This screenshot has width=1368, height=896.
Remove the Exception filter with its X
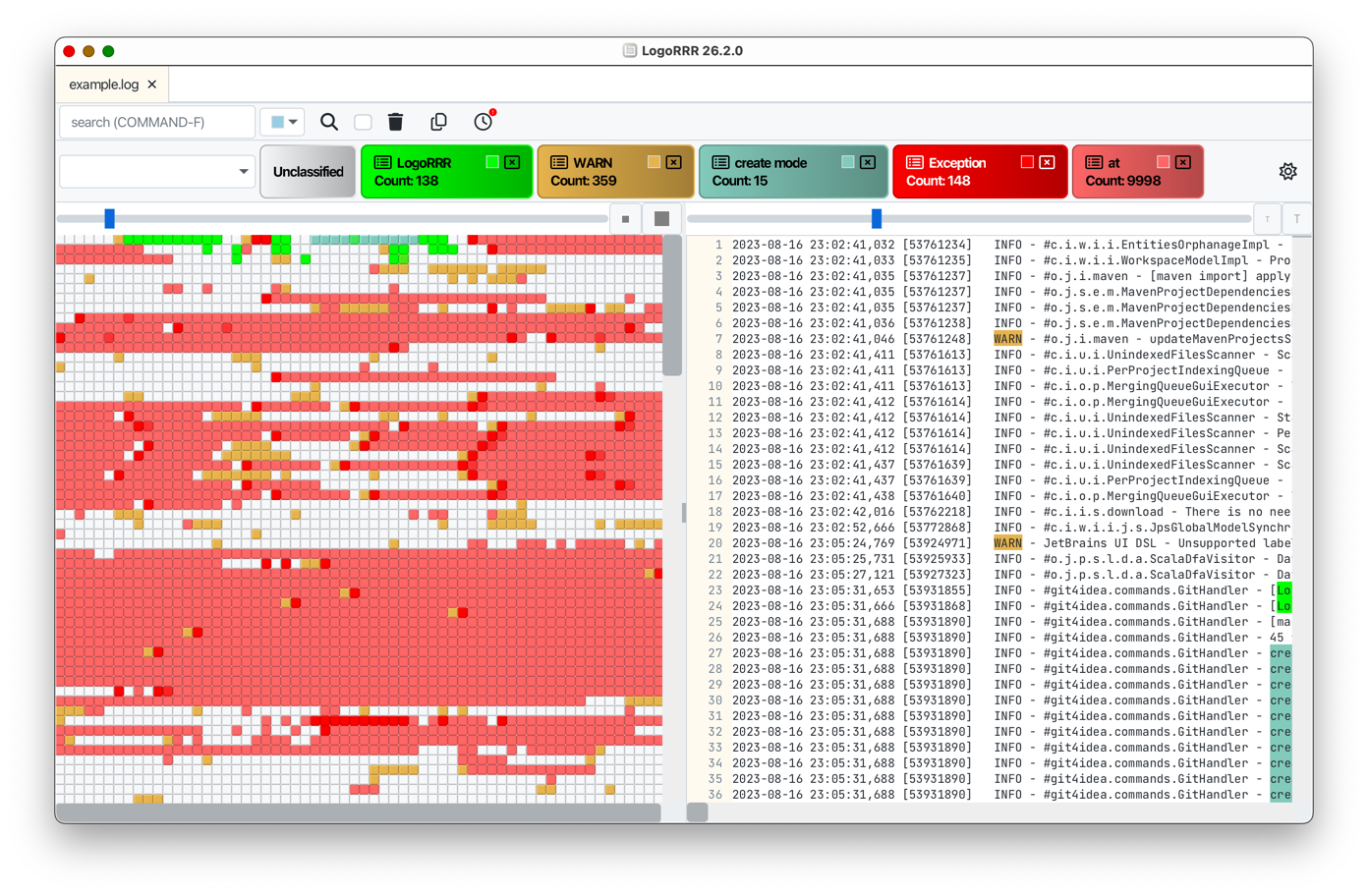(1048, 162)
